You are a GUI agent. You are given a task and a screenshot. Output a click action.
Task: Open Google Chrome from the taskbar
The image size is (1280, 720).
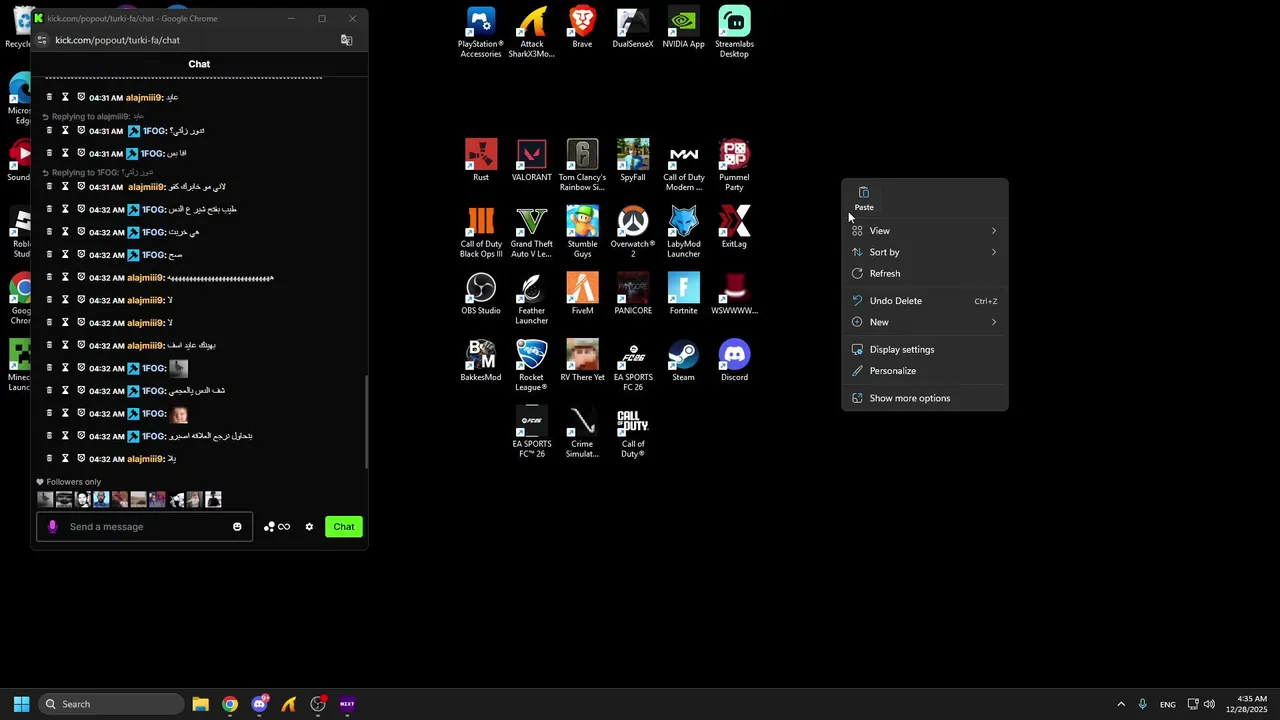230,704
